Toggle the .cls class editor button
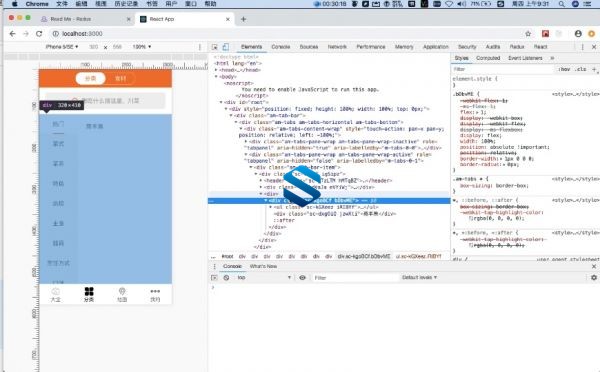 pos(581,69)
